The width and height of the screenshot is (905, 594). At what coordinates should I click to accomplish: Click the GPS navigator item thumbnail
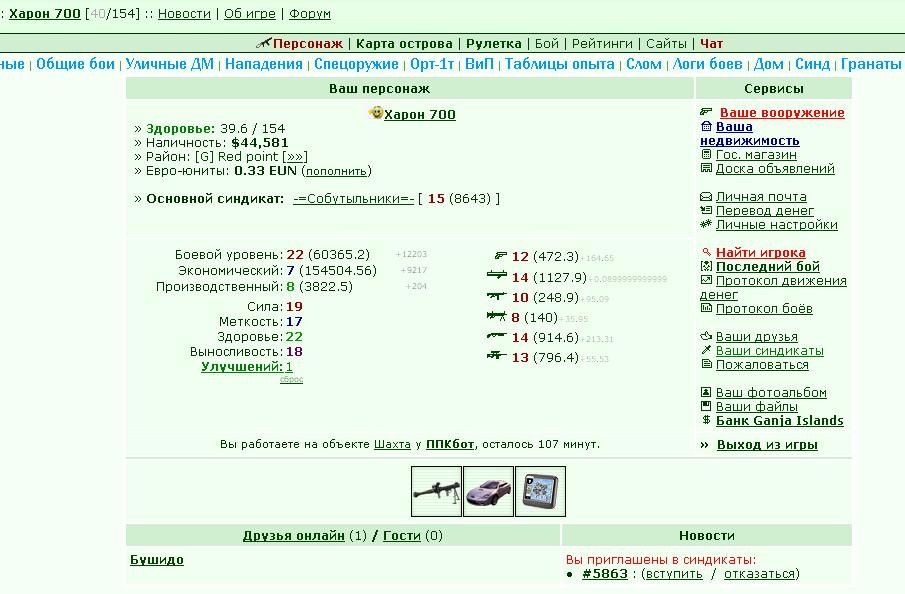pyautogui.click(x=540, y=491)
